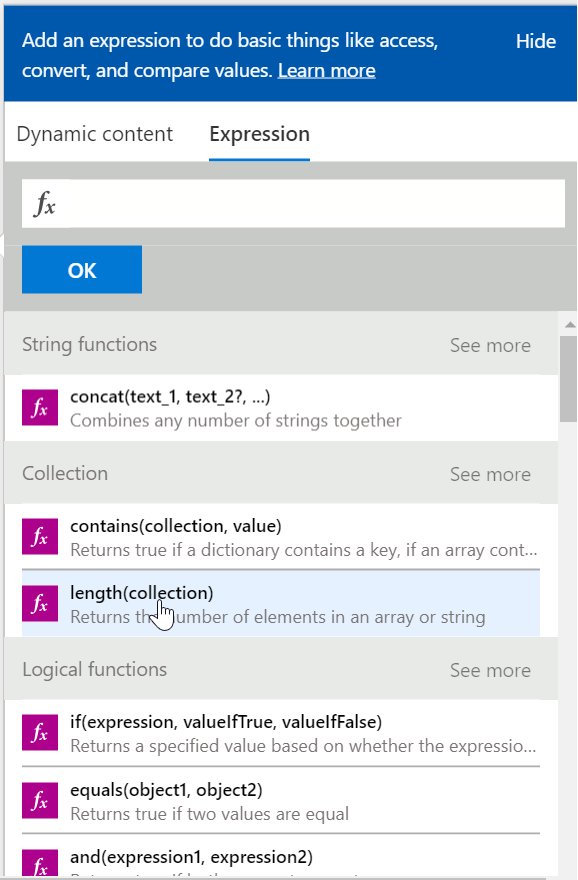See more Logical functions

click(490, 670)
